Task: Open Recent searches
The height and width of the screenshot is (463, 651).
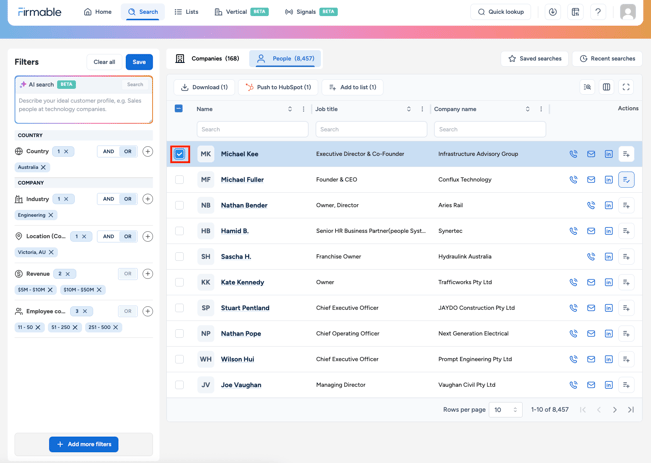Action: (607, 59)
